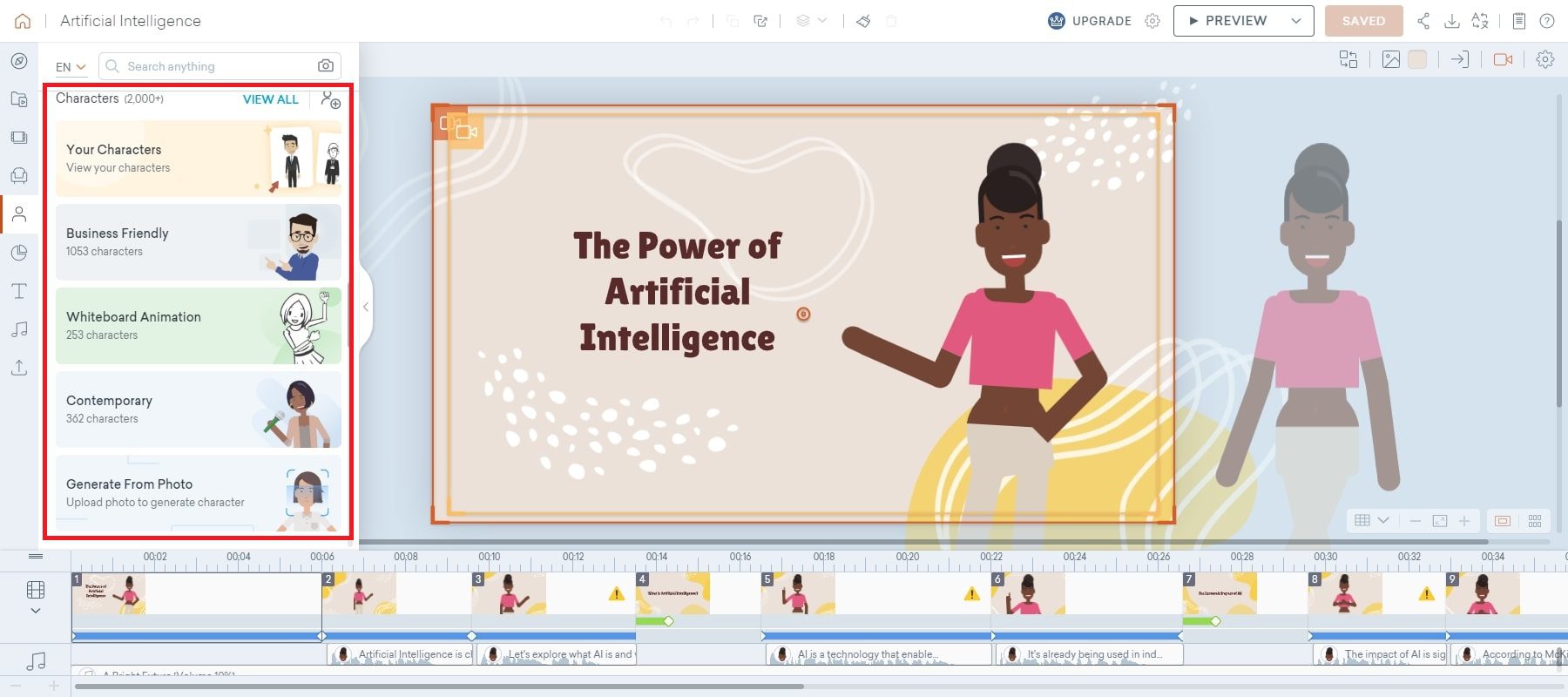The image size is (1568, 697).
Task: Collapse the library side panel
Action: (366, 307)
